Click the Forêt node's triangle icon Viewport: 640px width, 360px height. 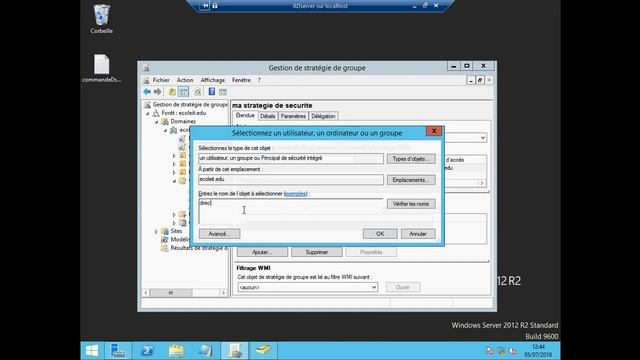click(156, 113)
